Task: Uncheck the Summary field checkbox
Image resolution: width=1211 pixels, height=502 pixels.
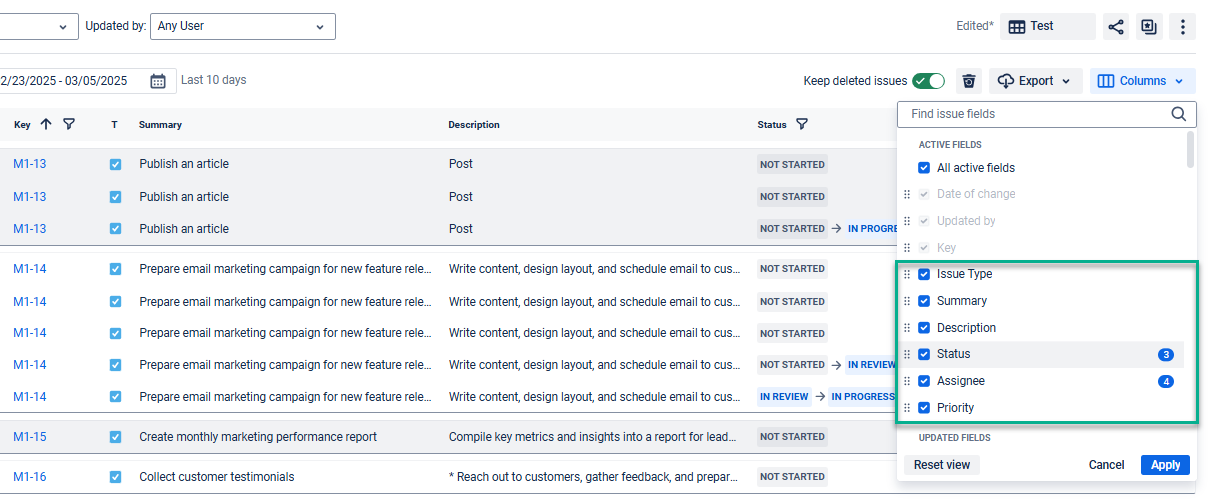Action: (x=924, y=301)
